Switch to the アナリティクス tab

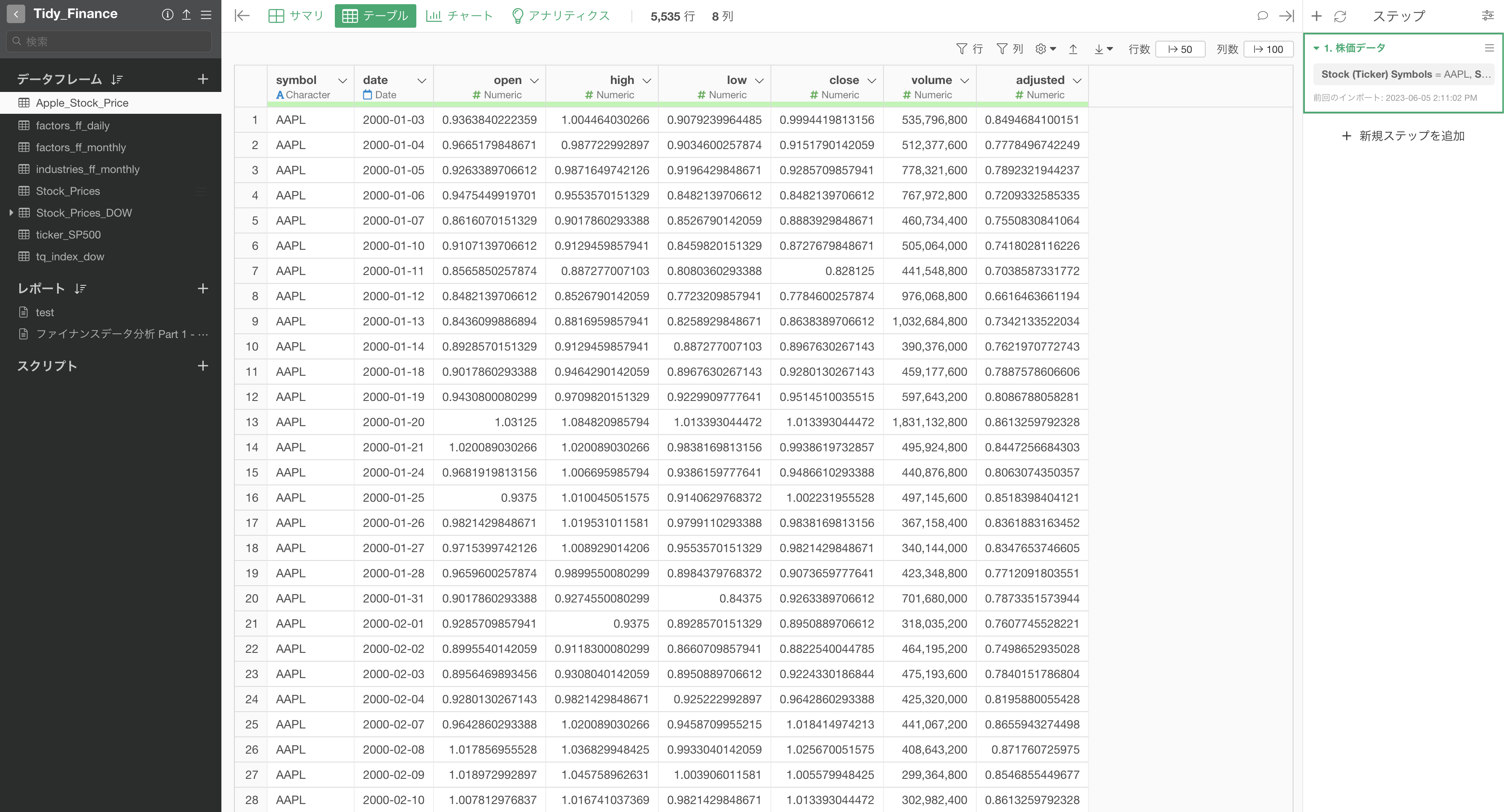[x=560, y=16]
